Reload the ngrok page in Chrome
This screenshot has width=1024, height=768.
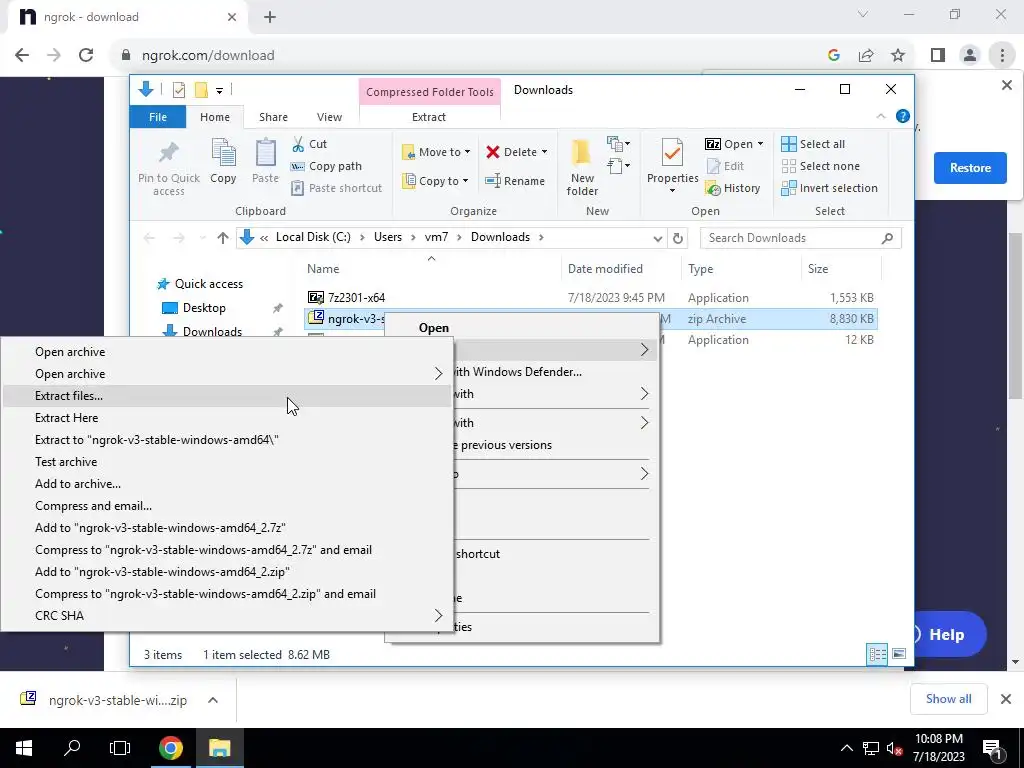tap(86, 55)
